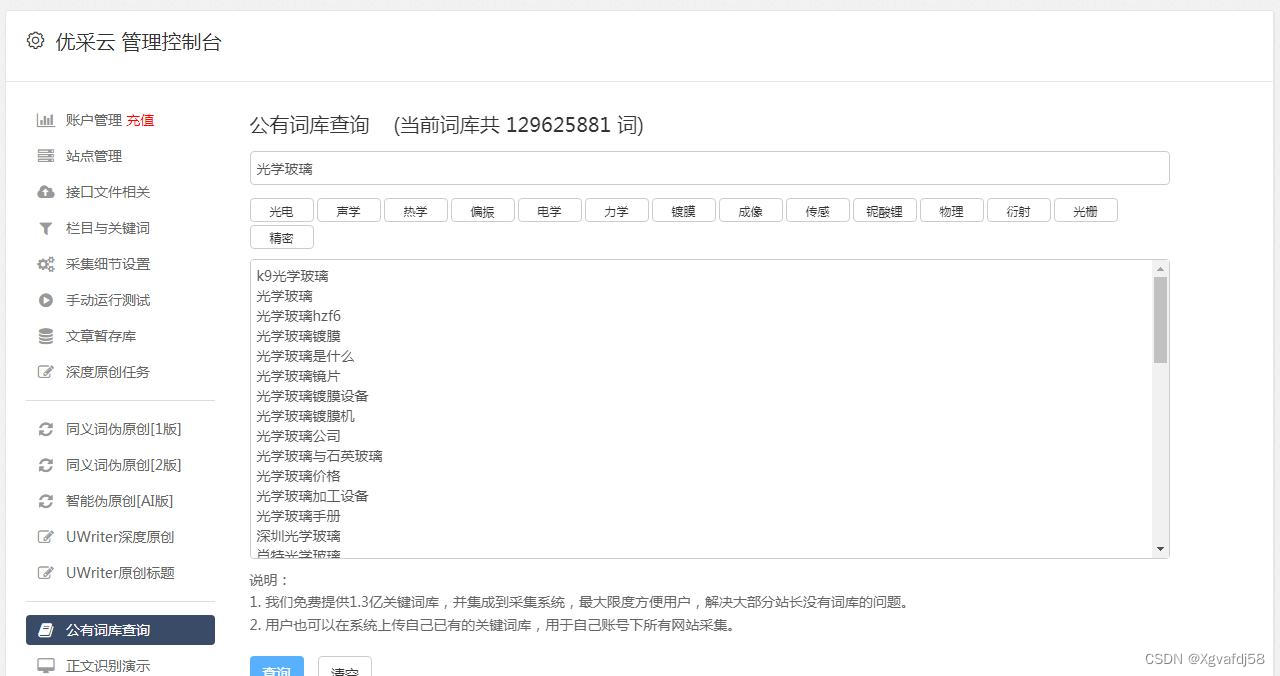Open 采集细节设置
This screenshot has height=676, width=1280.
point(108,264)
